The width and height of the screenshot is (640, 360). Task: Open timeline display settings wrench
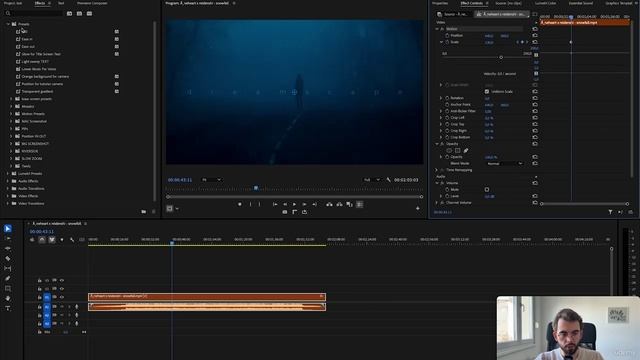pyautogui.click(x=72, y=240)
